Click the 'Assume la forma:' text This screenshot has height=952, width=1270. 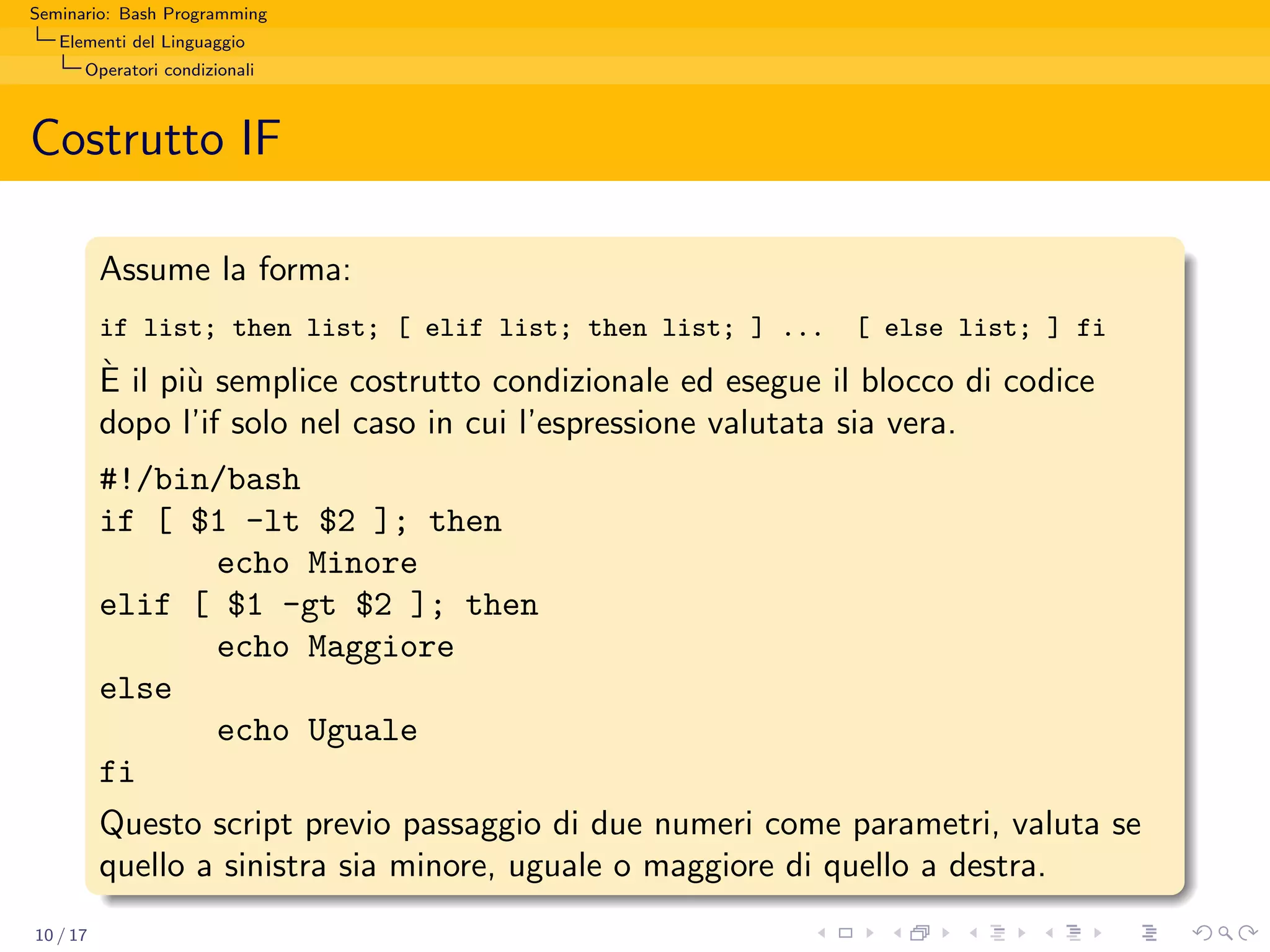pos(226,270)
